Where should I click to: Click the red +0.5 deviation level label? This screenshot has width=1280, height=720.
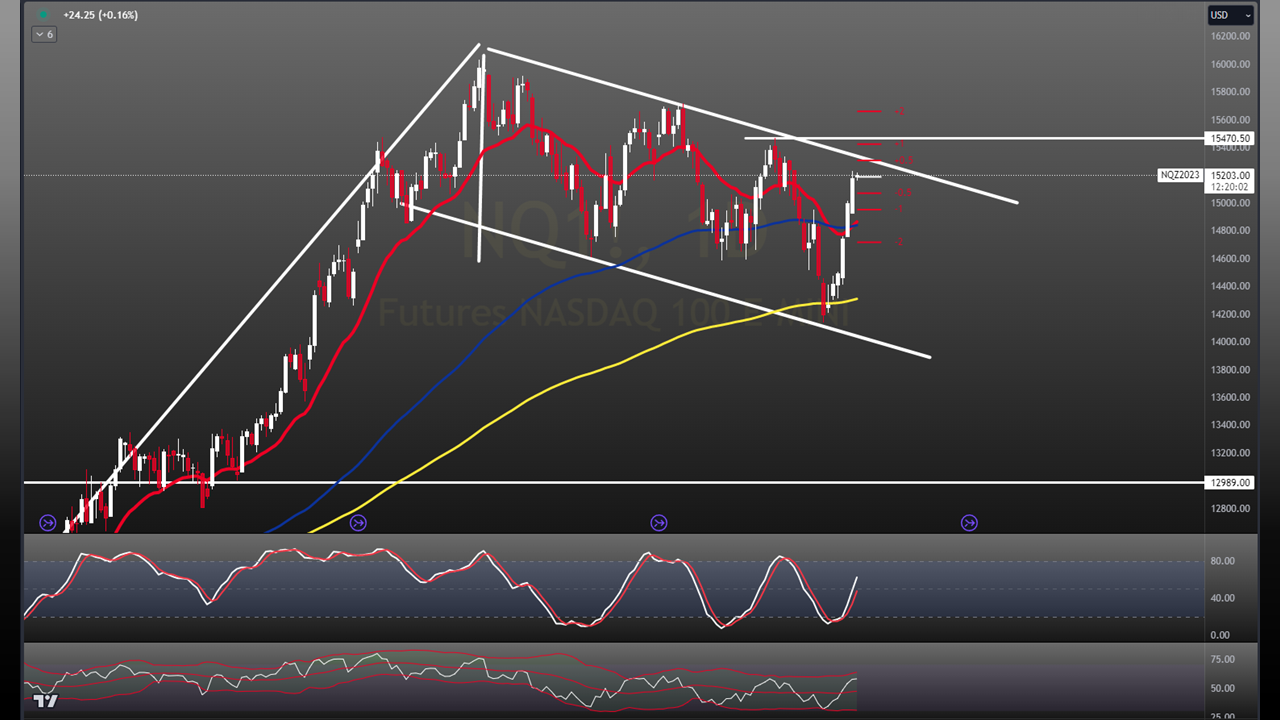point(902,160)
